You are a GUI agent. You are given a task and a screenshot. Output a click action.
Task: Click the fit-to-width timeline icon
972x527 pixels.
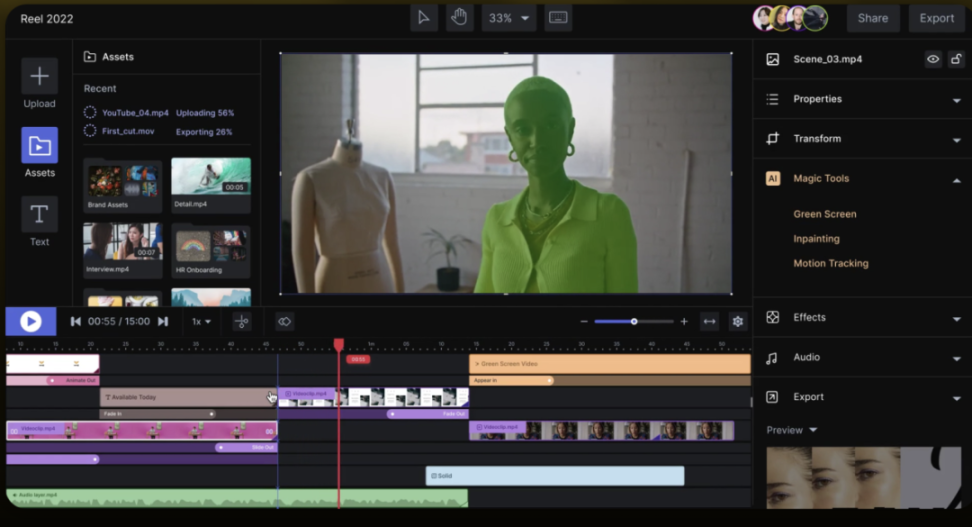point(709,322)
